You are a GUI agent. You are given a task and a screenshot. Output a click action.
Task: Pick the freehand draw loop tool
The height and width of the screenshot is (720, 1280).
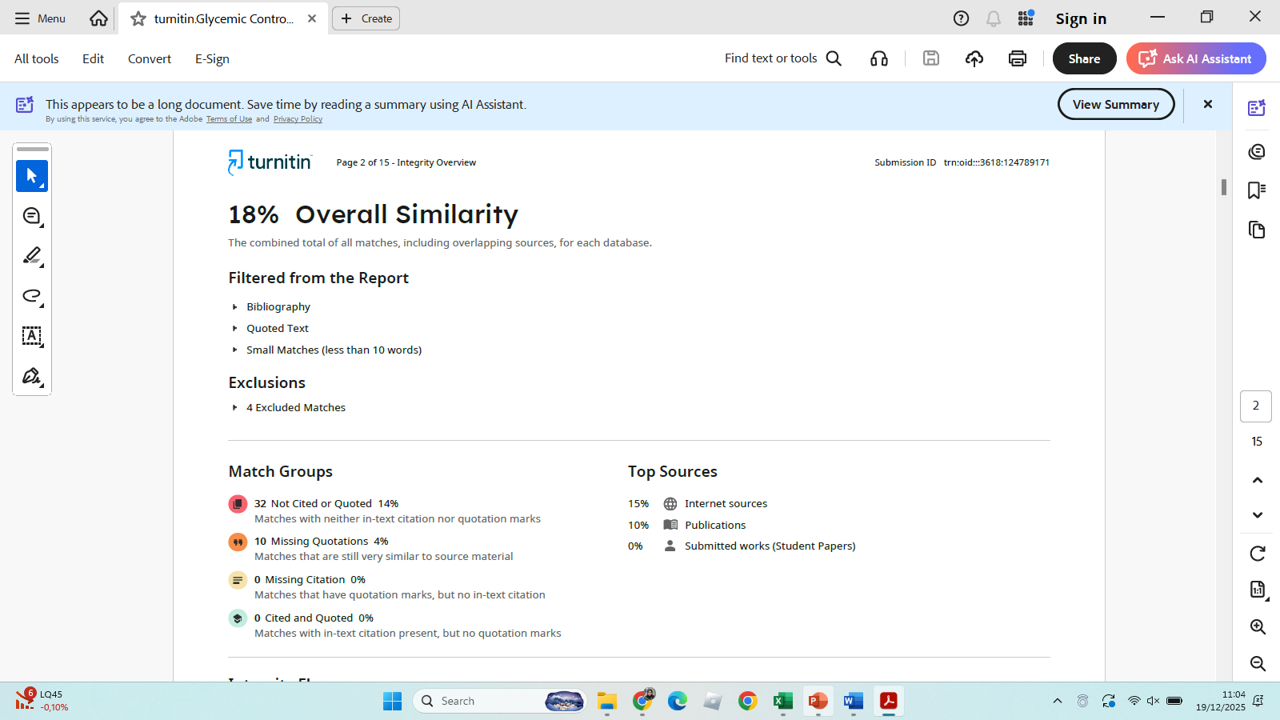coord(32,296)
